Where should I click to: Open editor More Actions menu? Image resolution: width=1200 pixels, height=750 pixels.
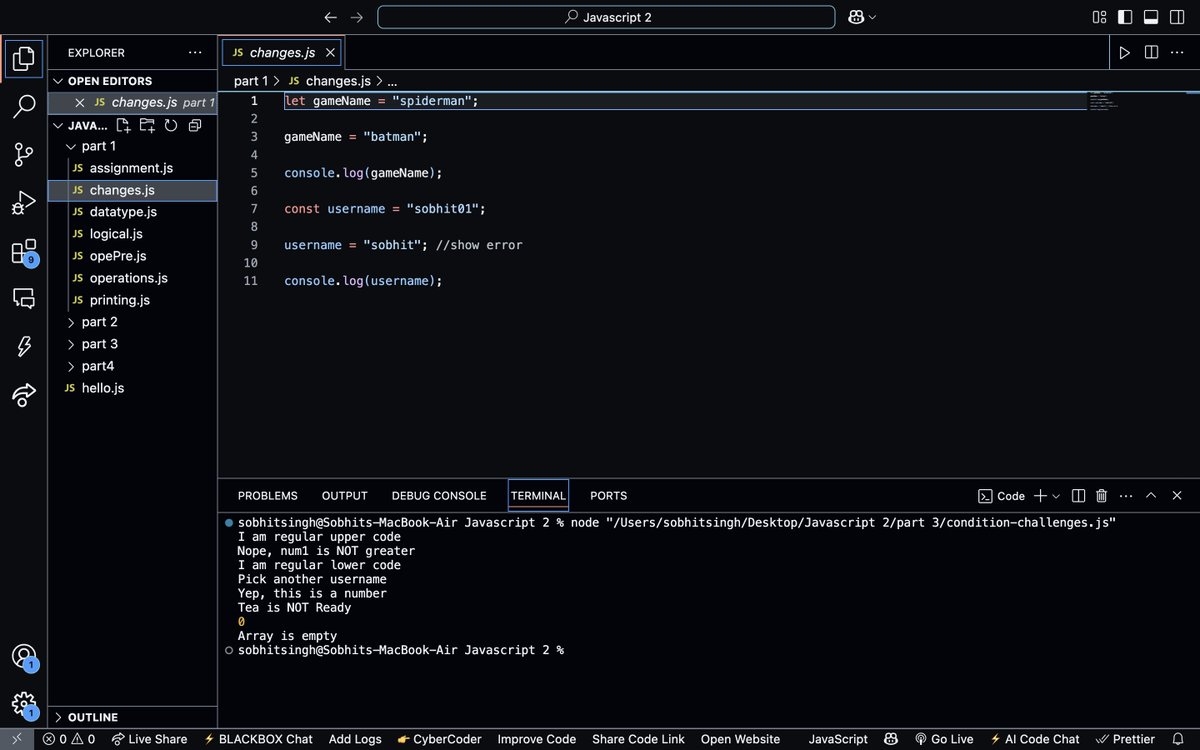[x=1177, y=52]
